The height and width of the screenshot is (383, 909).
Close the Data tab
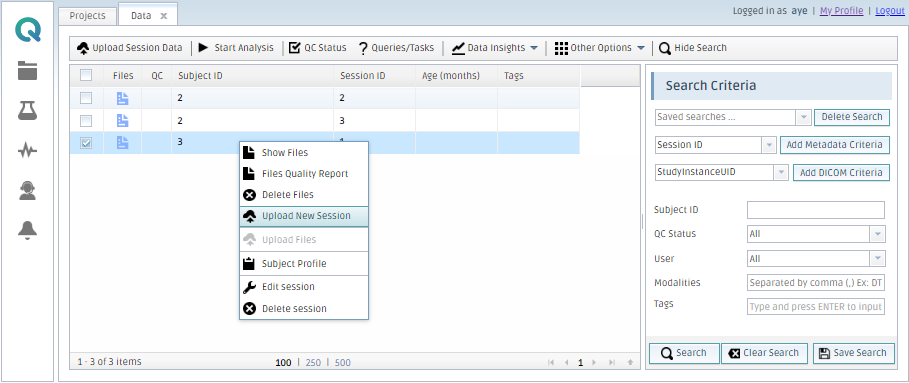163,16
